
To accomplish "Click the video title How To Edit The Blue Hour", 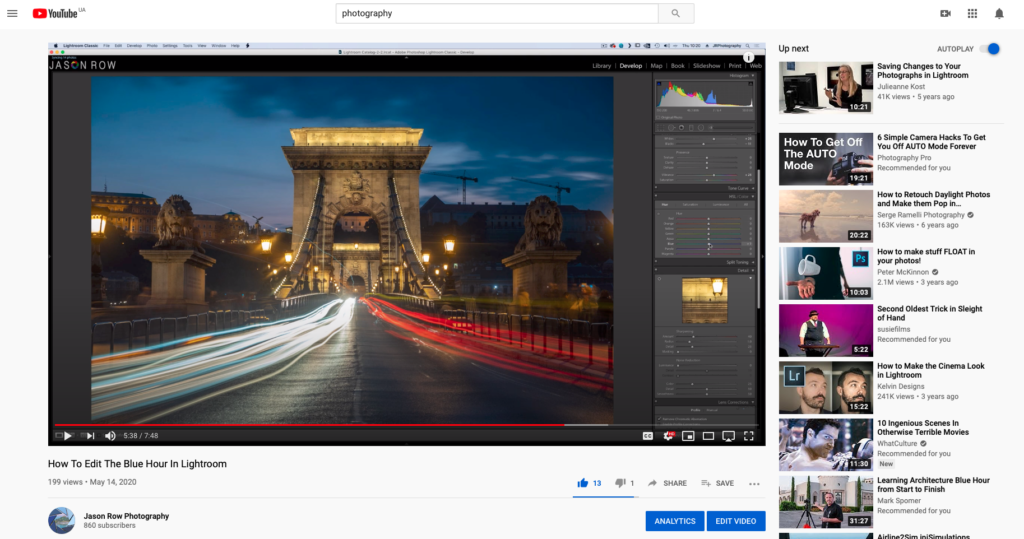I will 137,464.
